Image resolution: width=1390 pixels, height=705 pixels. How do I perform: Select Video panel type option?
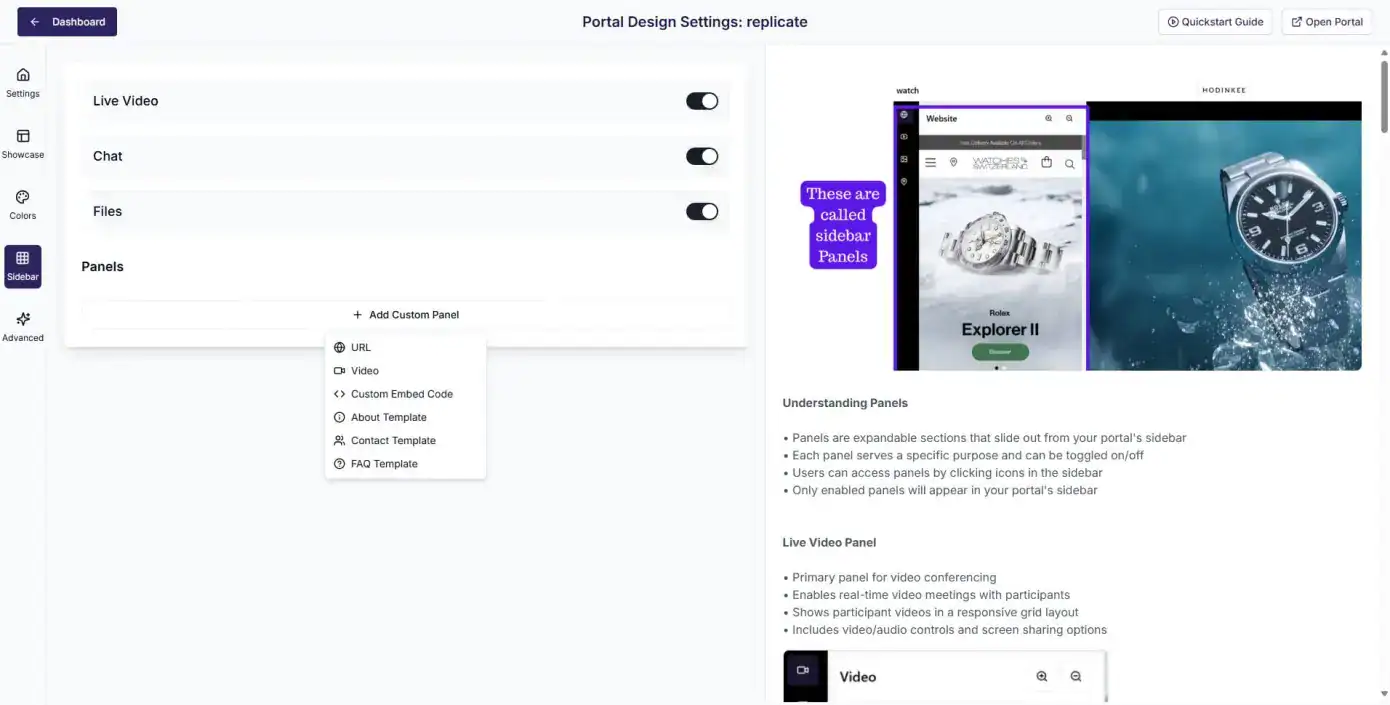tap(365, 371)
